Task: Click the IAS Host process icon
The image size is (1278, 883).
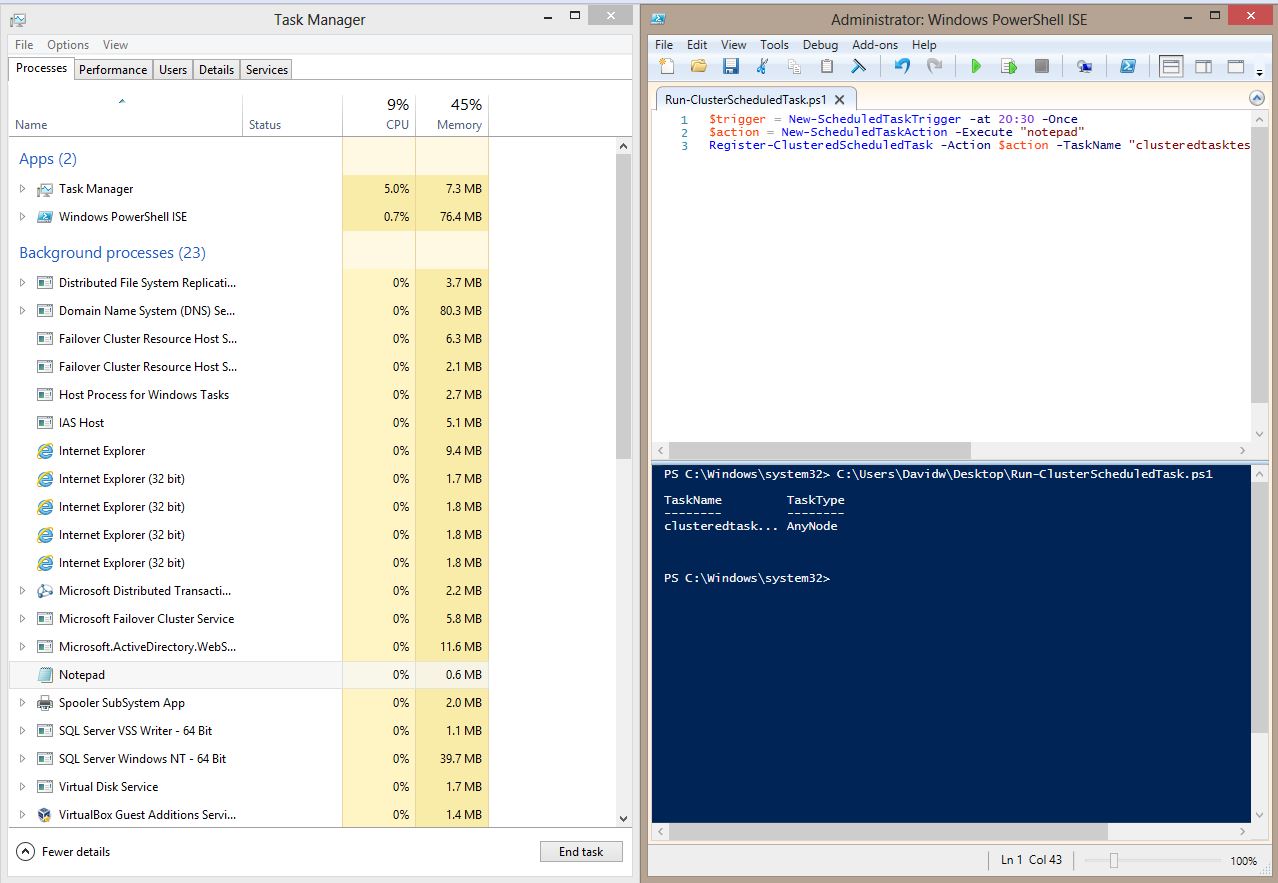Action: (45, 423)
